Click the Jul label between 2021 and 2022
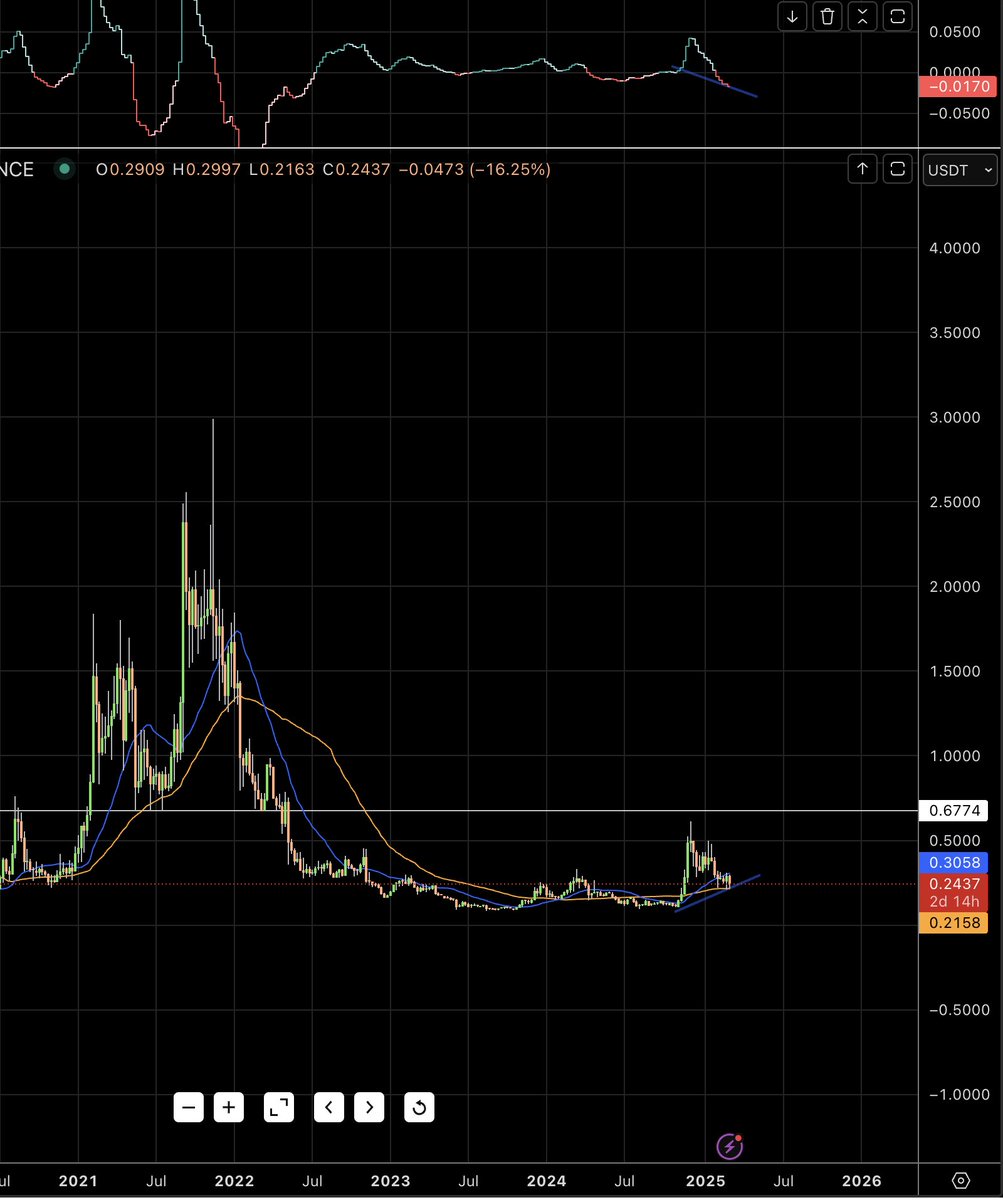Screen dimensions: 1003x1200 156,1181
